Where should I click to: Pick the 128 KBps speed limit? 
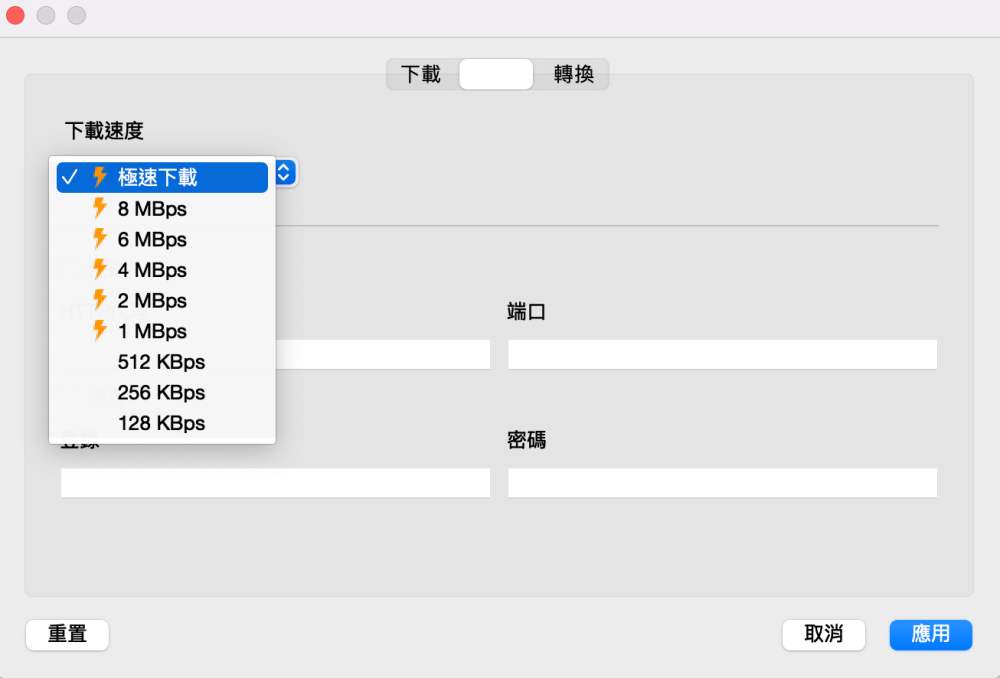pos(161,423)
